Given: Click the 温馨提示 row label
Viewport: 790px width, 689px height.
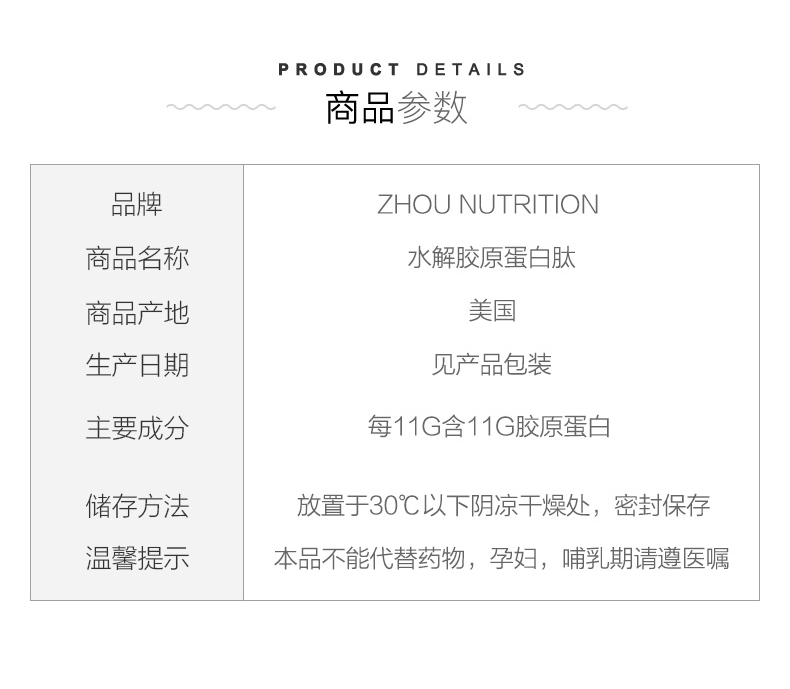Looking at the screenshot, I should (x=137, y=558).
